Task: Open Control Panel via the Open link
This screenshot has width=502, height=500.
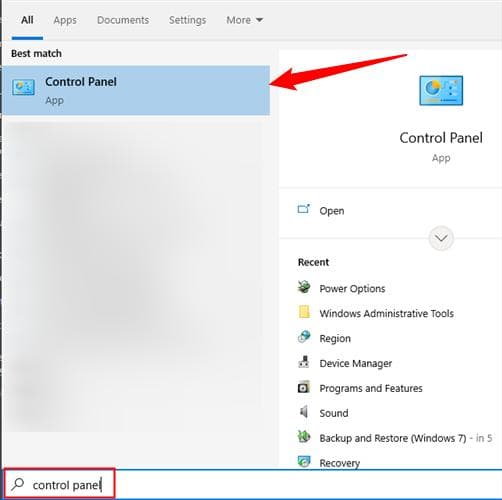Action: point(332,211)
